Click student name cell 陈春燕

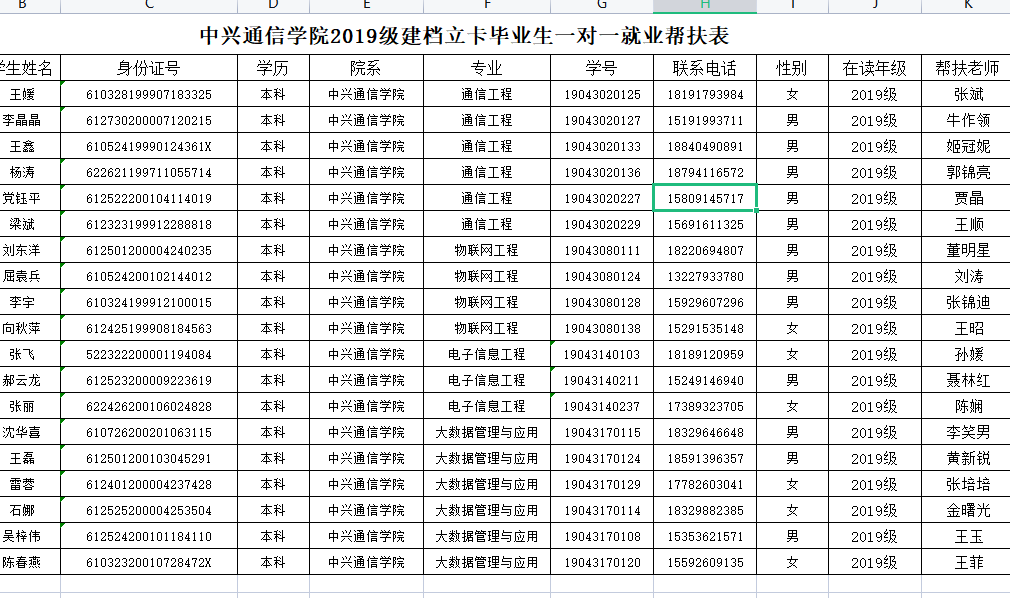22,562
